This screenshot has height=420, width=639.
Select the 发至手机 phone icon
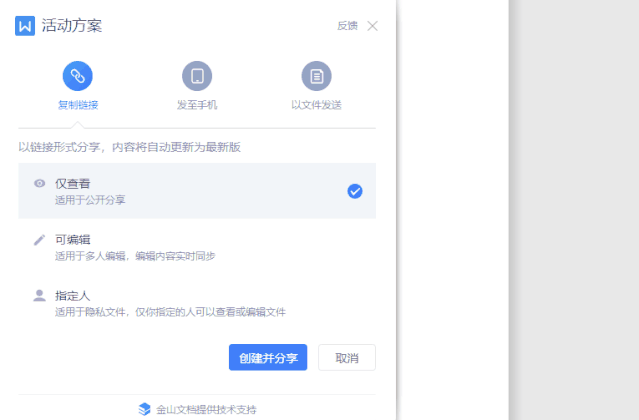point(197,76)
